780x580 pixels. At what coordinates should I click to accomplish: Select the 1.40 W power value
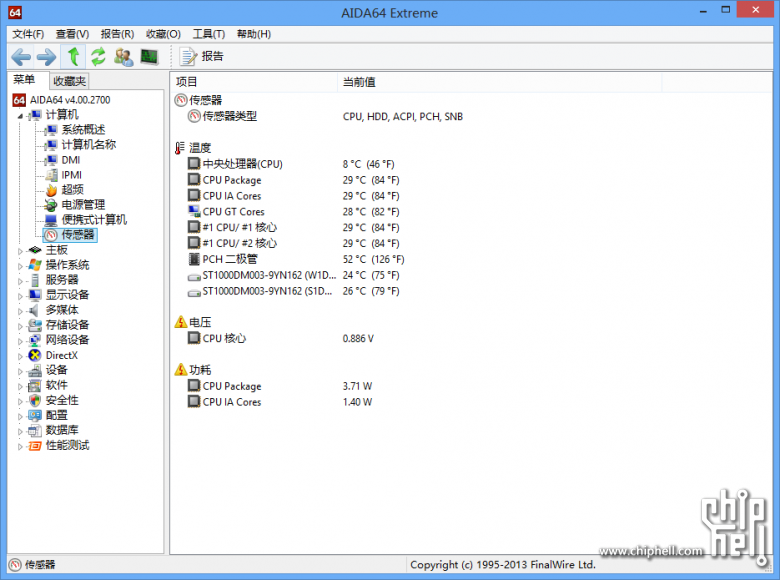click(x=357, y=402)
